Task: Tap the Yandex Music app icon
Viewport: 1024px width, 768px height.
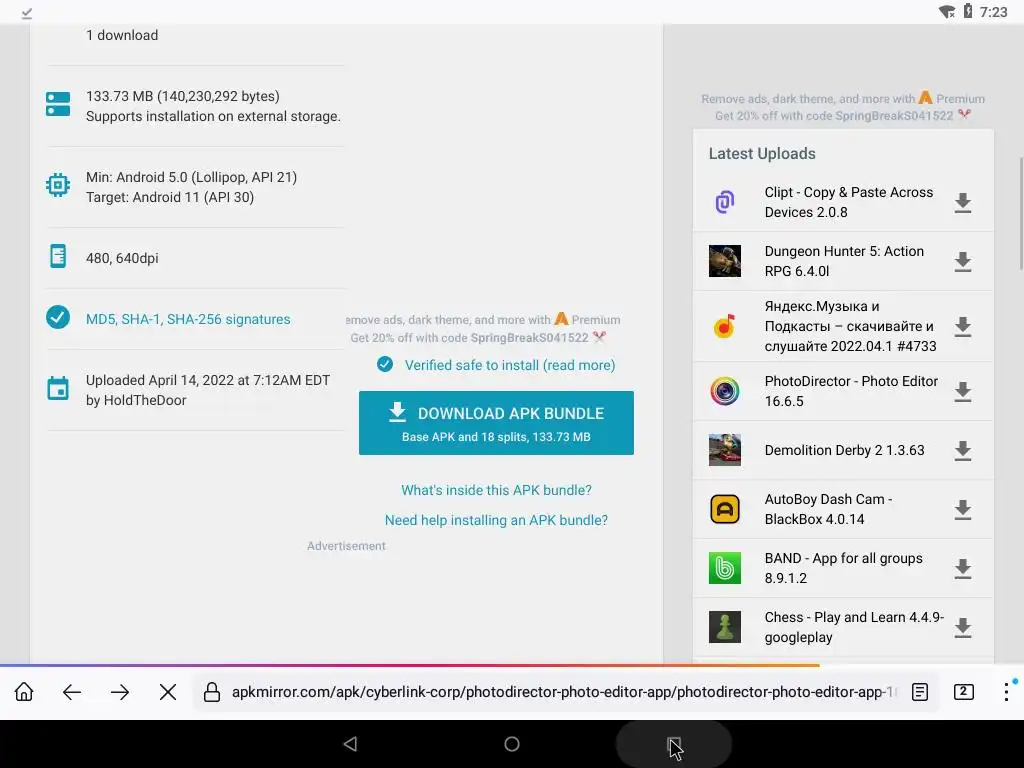Action: click(x=725, y=326)
